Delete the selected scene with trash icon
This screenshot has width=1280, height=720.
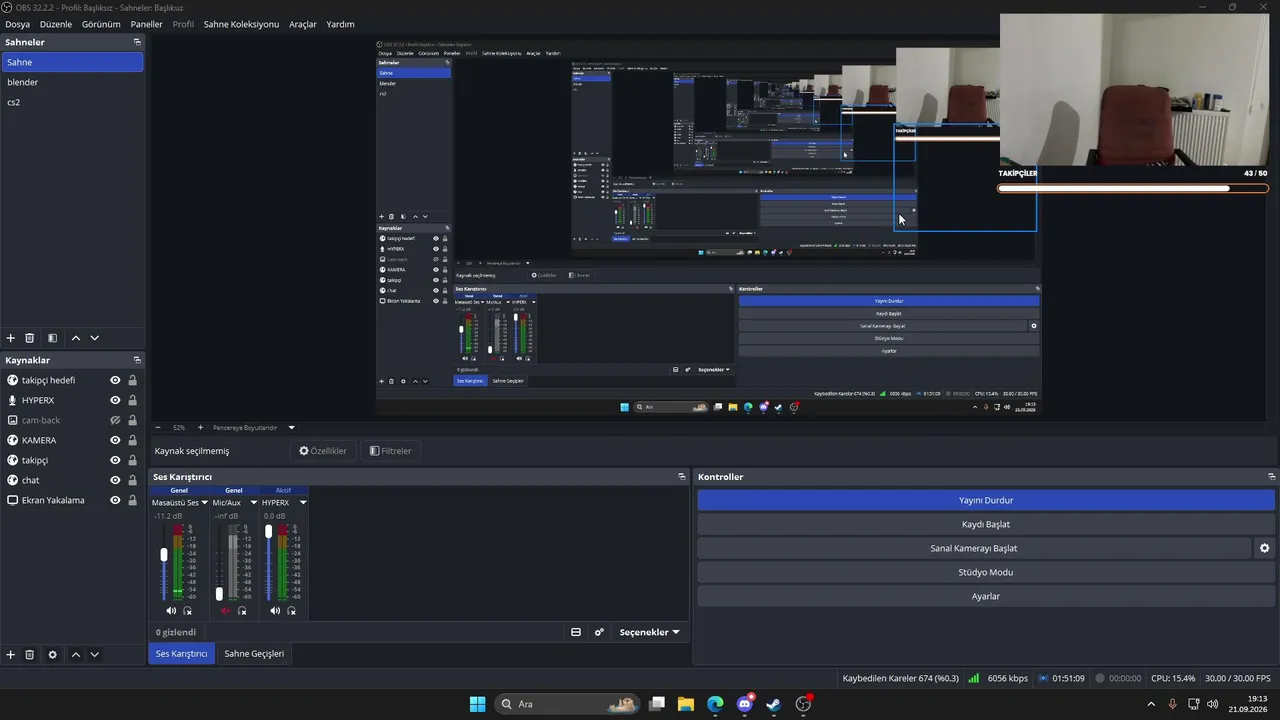click(30, 339)
